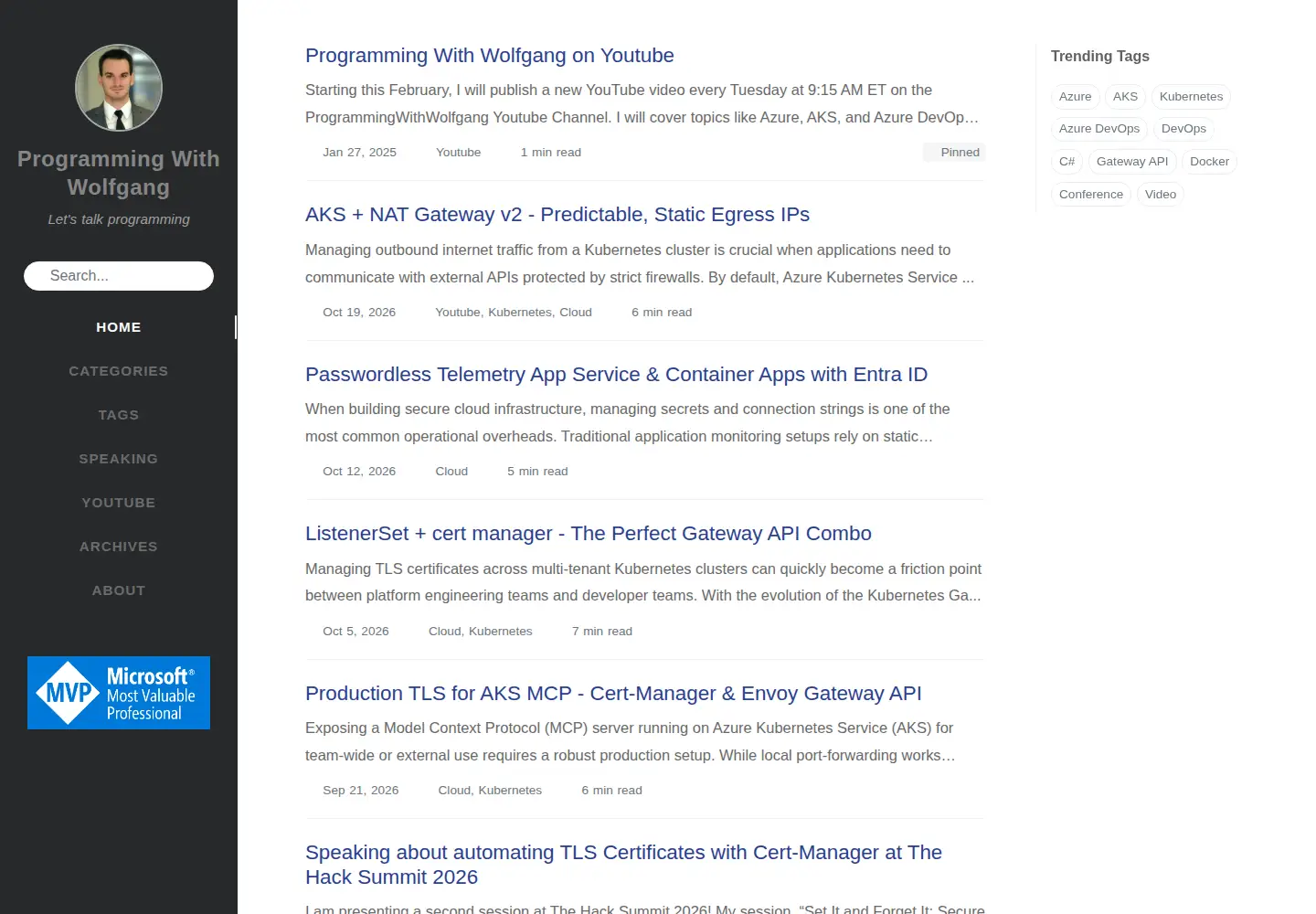
Task: Open post Production TLS for AKS MCP
Action: click(613, 694)
